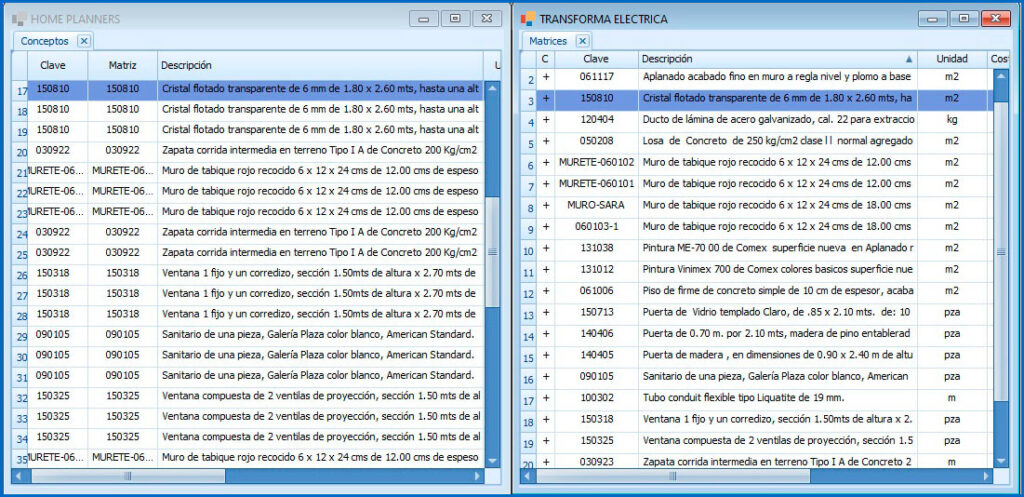This screenshot has height=497, width=1024.
Task: Expand row 9 matrix 060103-1
Action: [545, 227]
